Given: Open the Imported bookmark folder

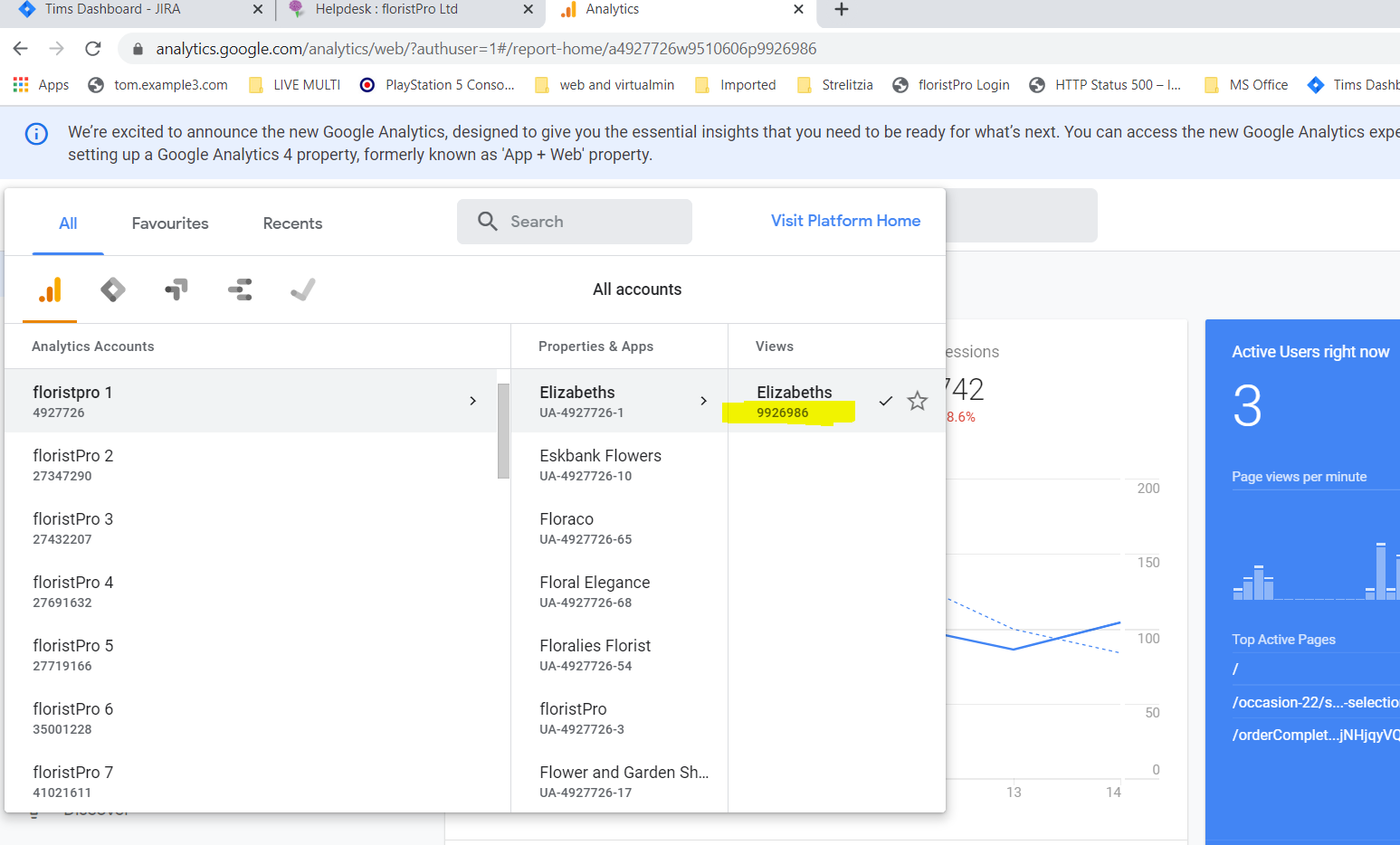Looking at the screenshot, I should coord(736,85).
